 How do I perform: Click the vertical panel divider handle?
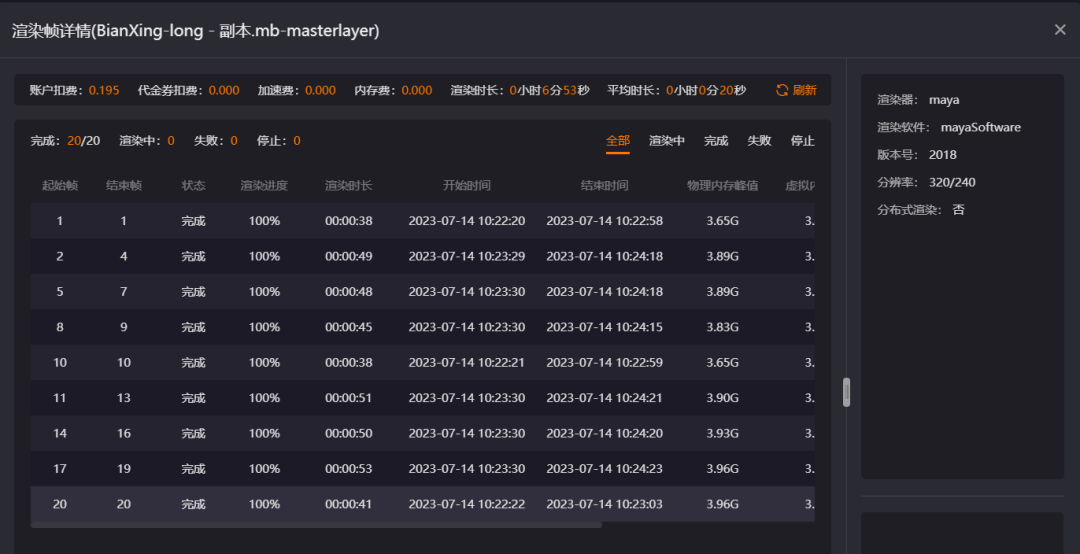click(x=847, y=392)
